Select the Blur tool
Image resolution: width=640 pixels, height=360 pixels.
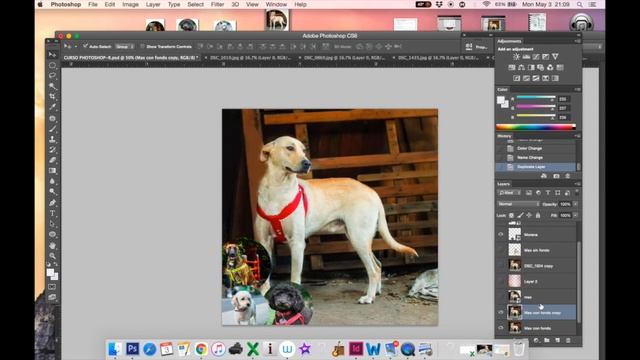(52, 181)
